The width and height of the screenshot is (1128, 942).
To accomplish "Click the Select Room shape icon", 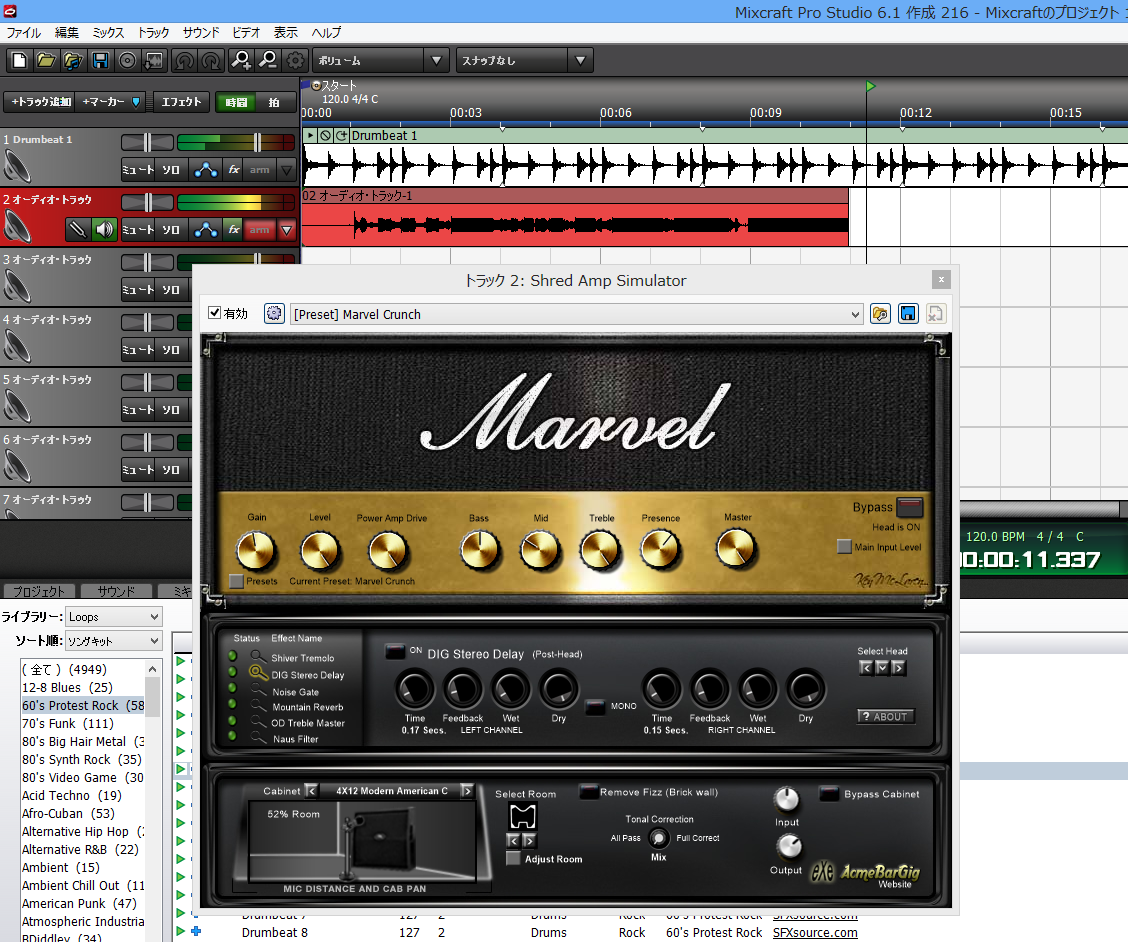I will (523, 817).
